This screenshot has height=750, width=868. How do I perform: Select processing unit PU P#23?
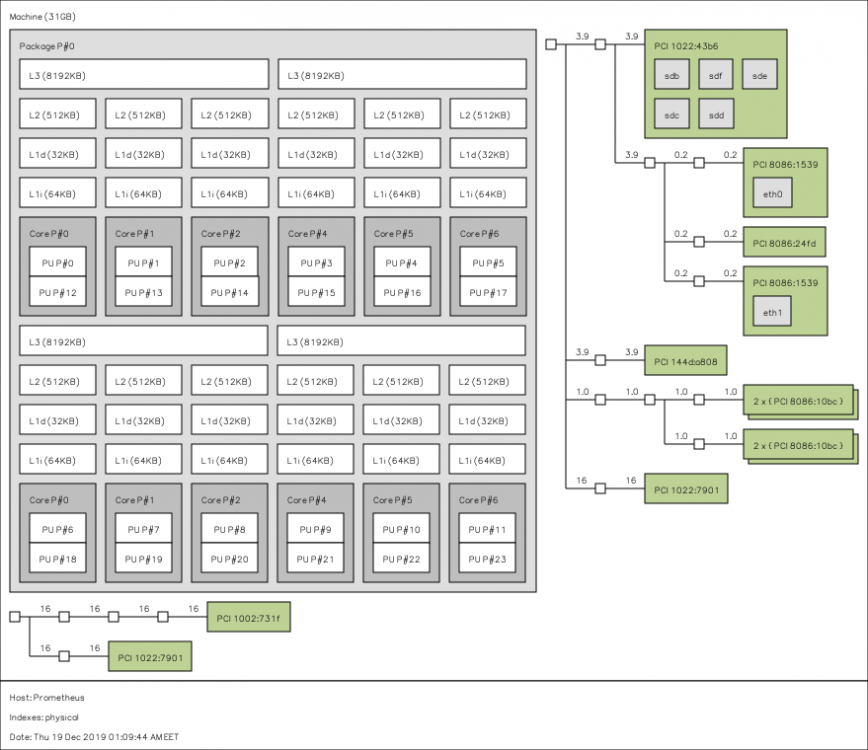point(487,557)
